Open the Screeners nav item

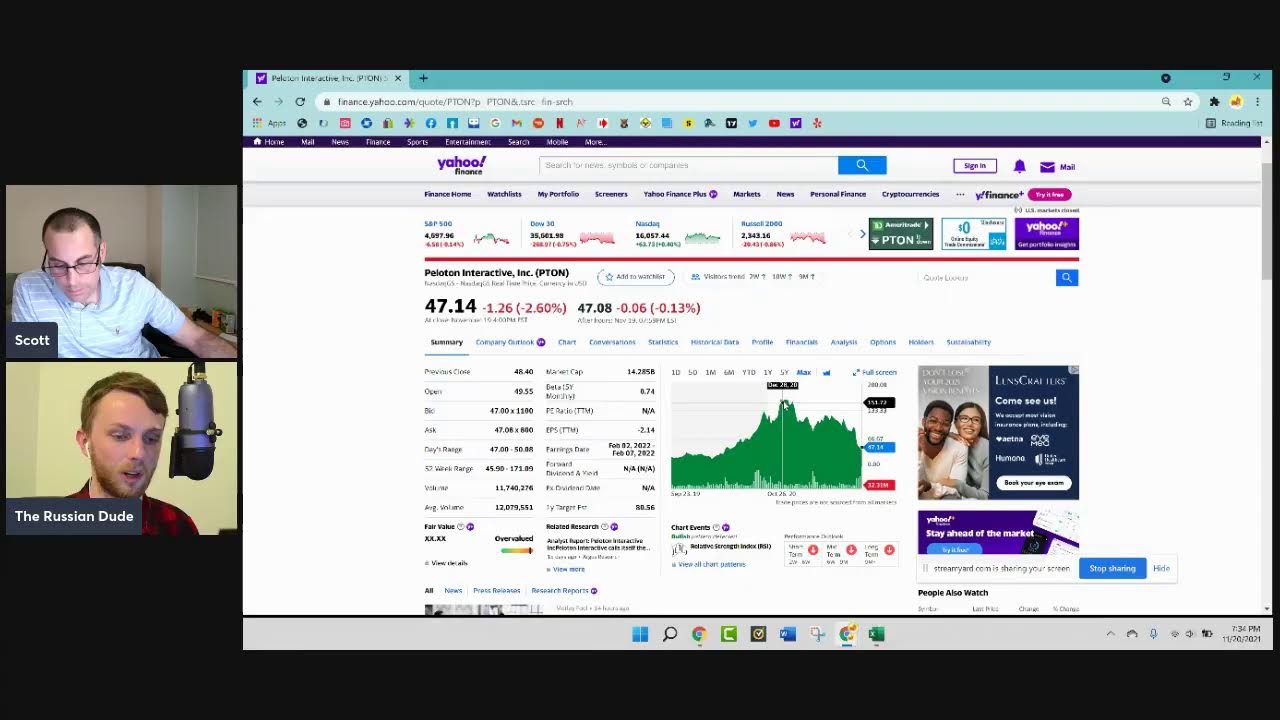point(611,194)
